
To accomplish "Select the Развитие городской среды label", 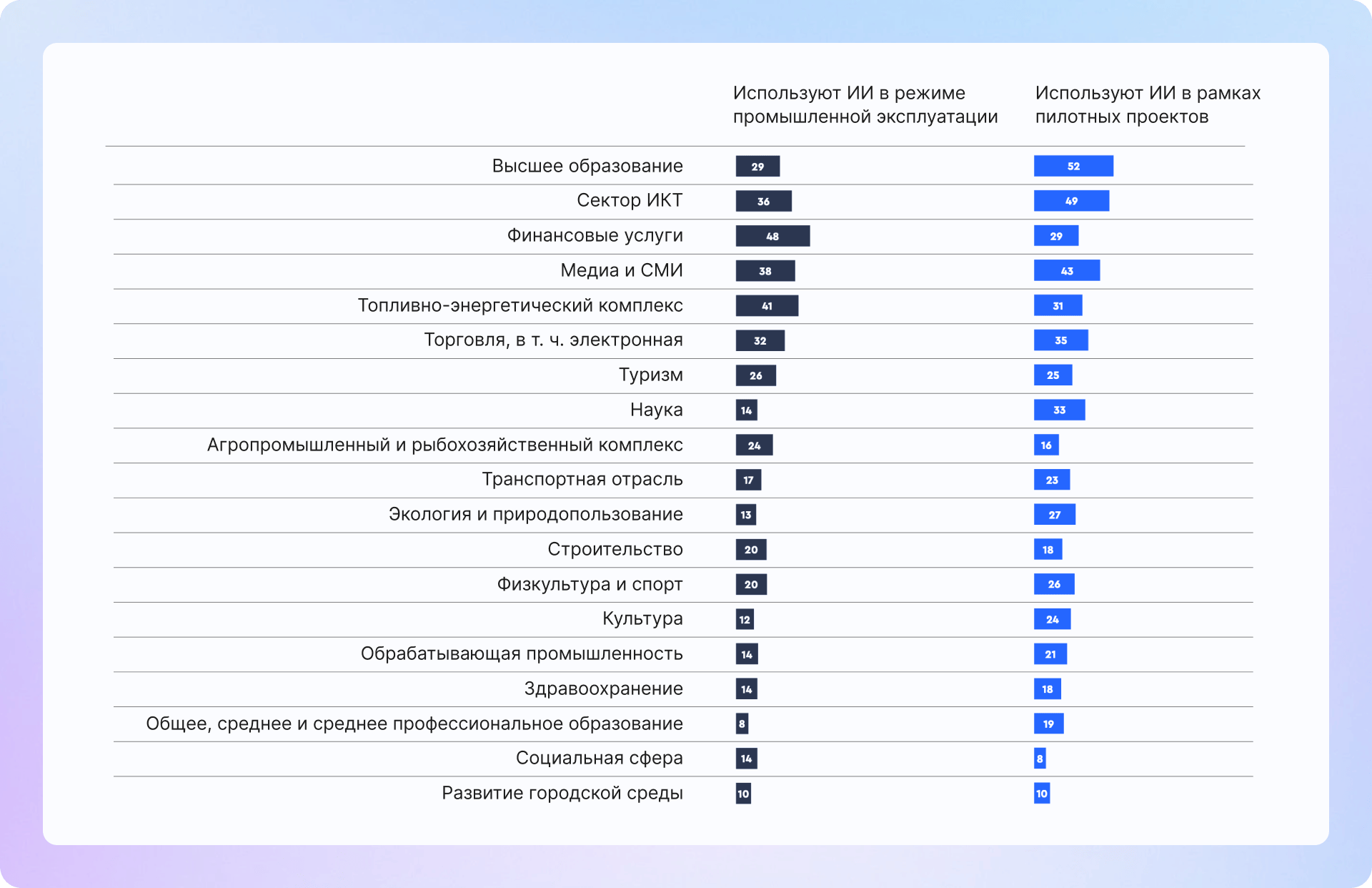I will point(562,793).
